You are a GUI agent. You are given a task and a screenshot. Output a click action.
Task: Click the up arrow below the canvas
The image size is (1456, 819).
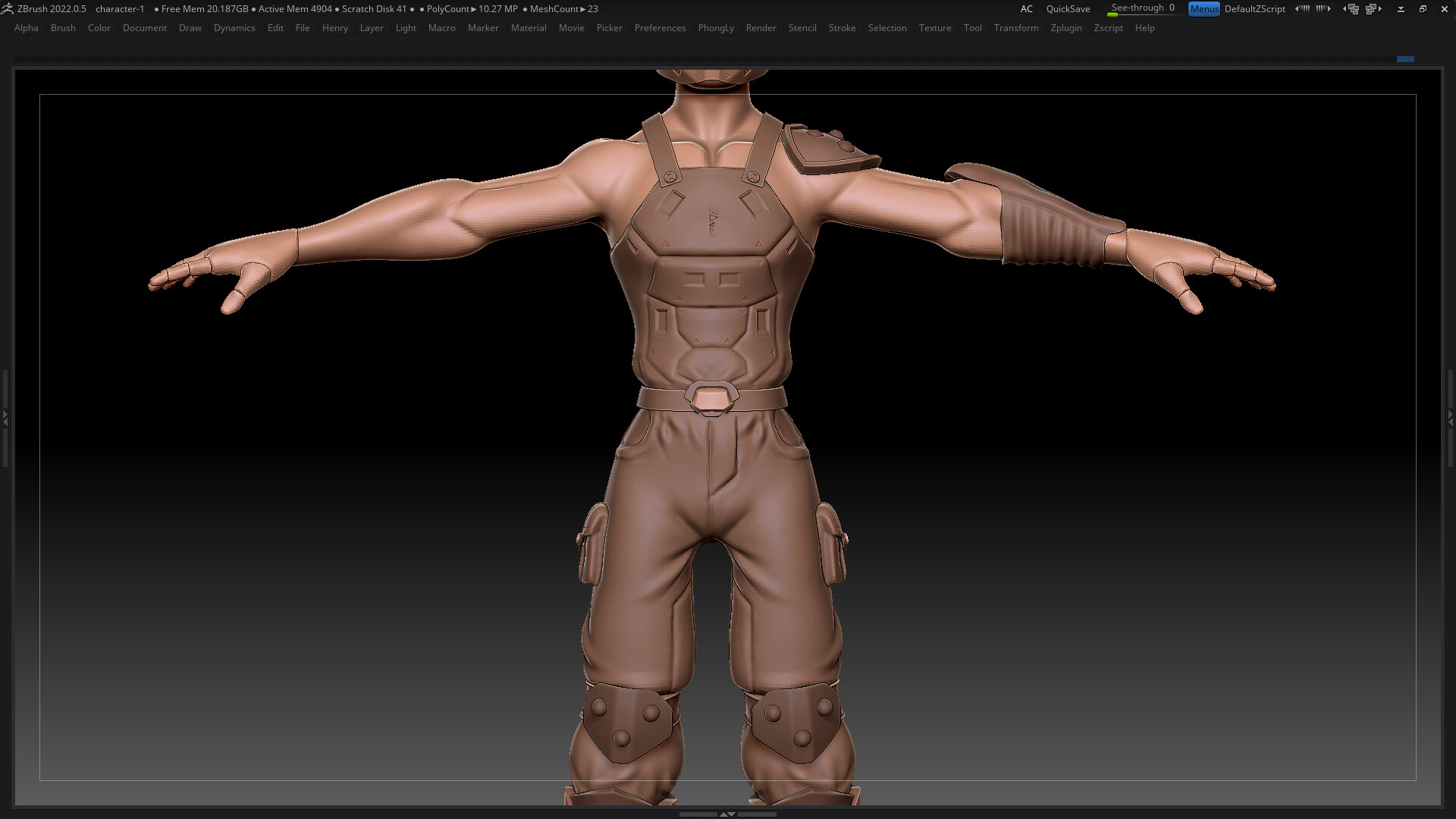[723, 814]
